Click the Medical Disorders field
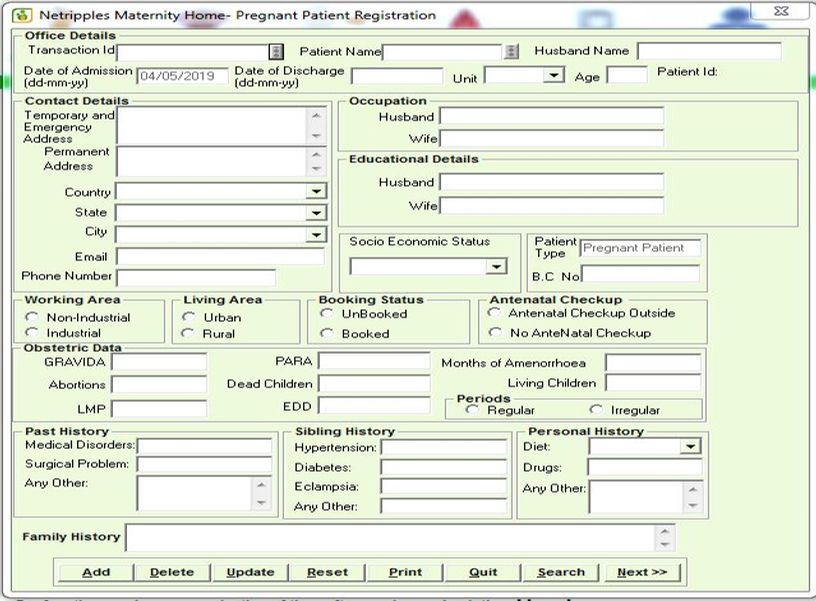The width and height of the screenshot is (816, 601). (205, 446)
